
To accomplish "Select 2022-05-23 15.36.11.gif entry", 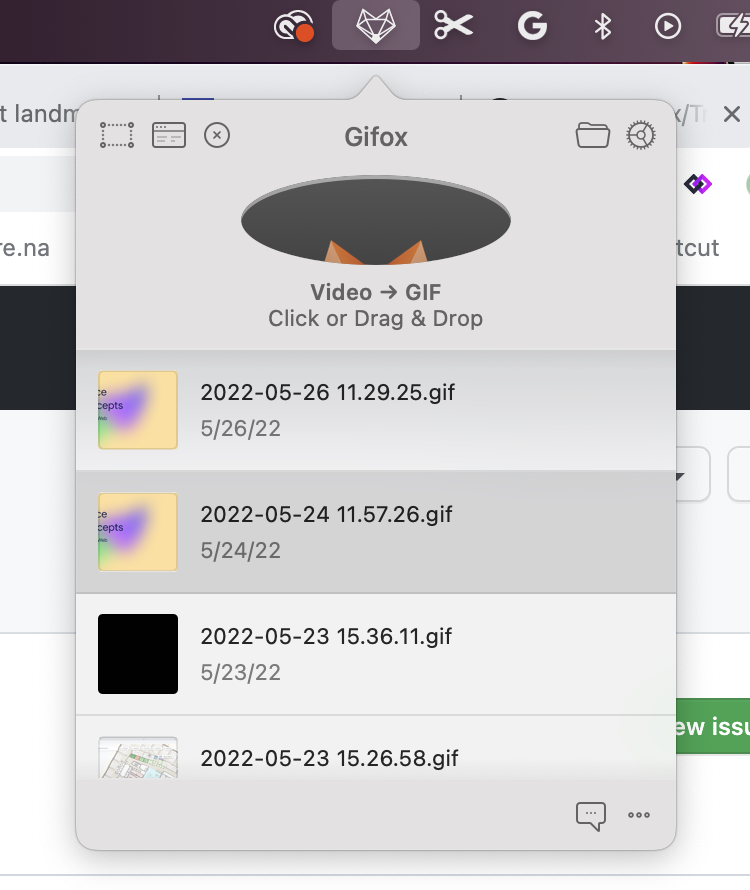I will [x=376, y=654].
